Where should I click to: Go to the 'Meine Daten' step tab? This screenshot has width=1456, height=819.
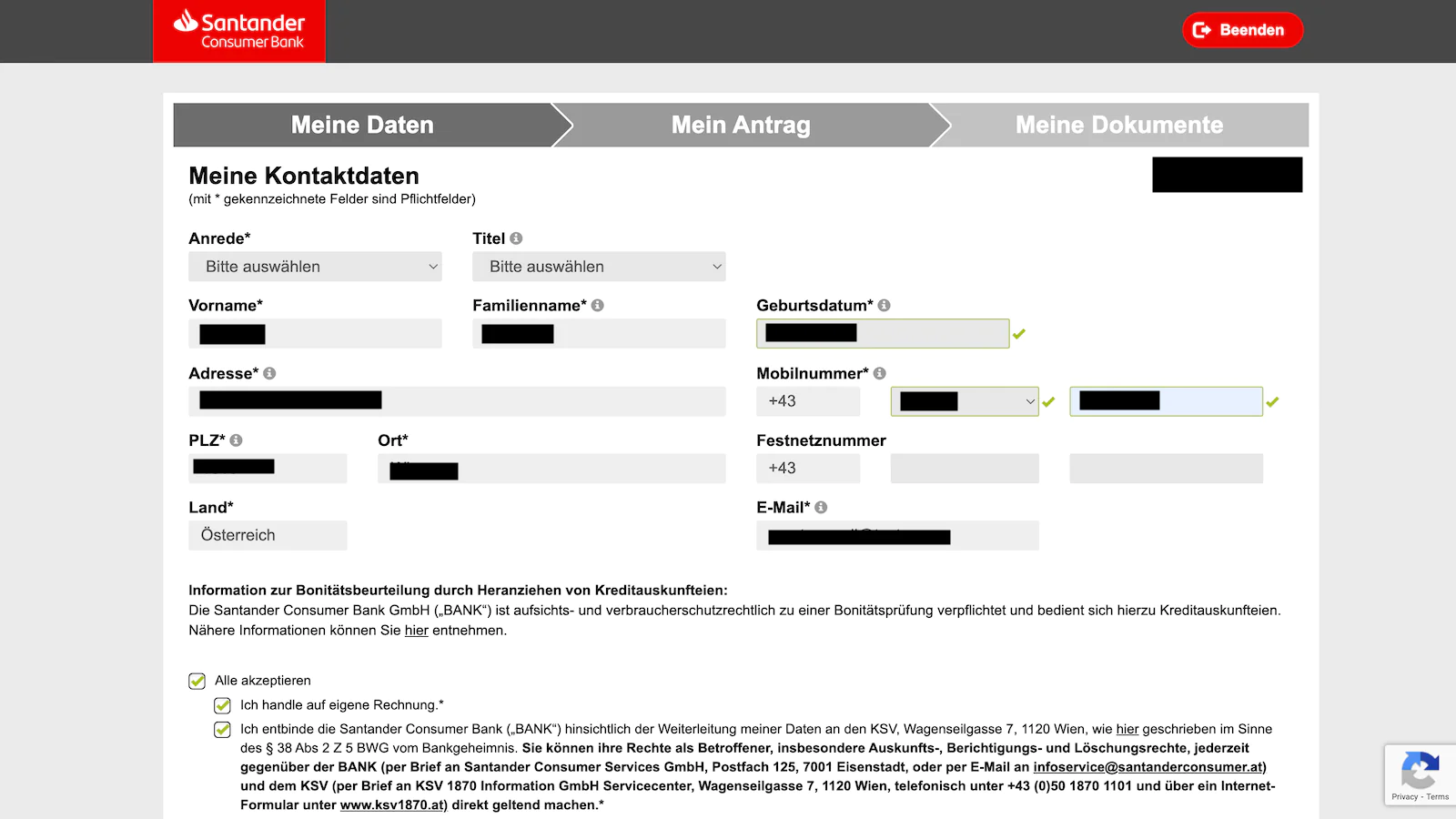(x=363, y=125)
